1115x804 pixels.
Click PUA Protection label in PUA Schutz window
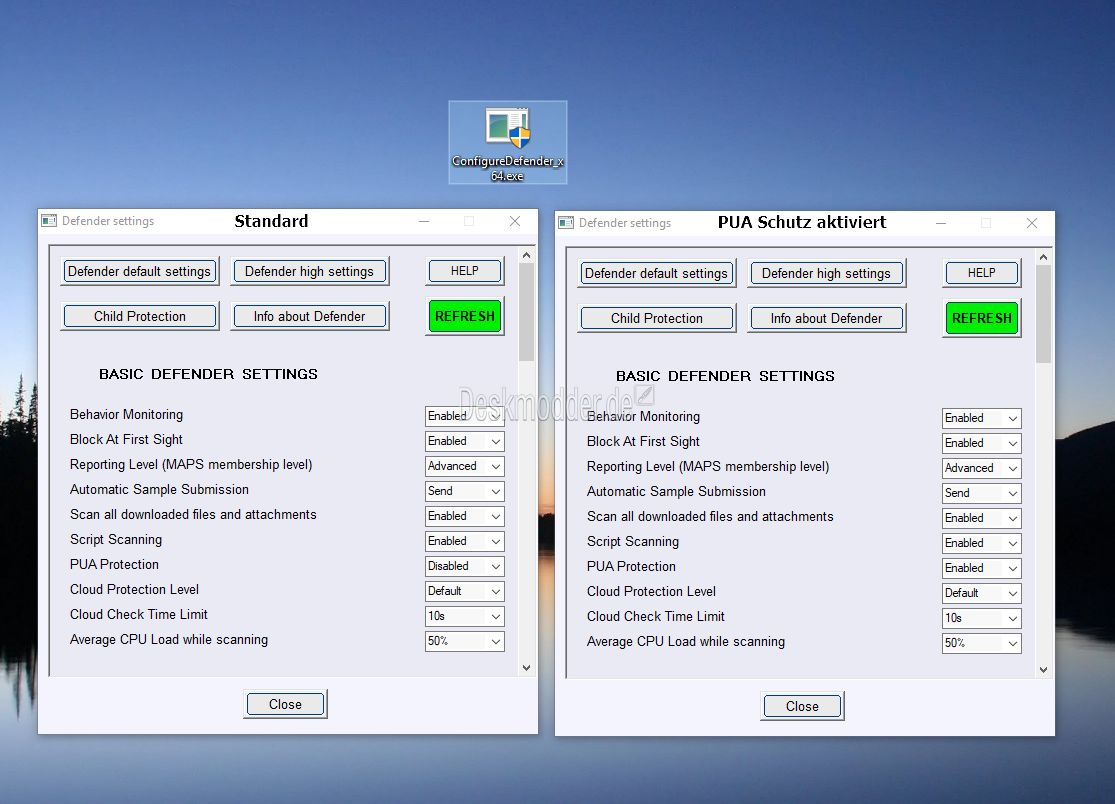click(631, 567)
